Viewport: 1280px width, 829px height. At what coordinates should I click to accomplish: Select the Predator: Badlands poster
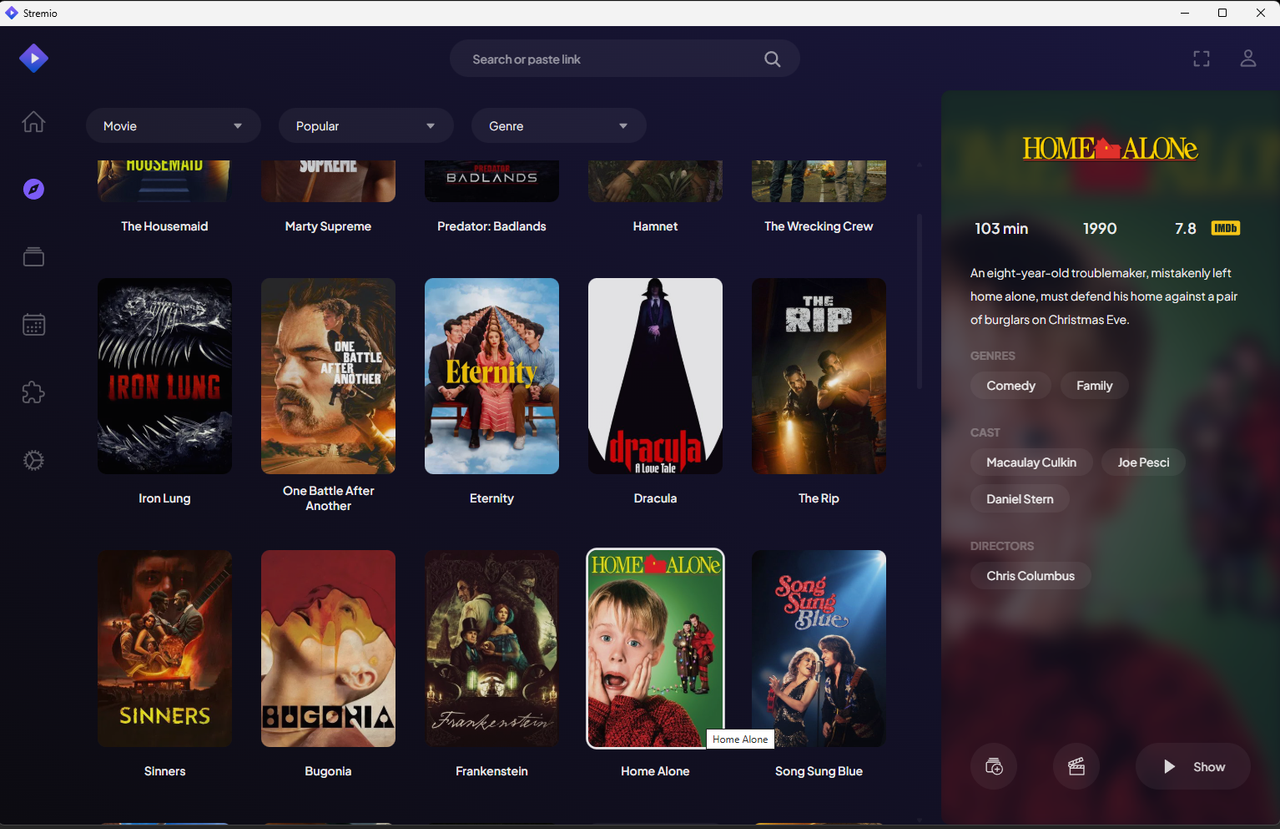pos(492,181)
